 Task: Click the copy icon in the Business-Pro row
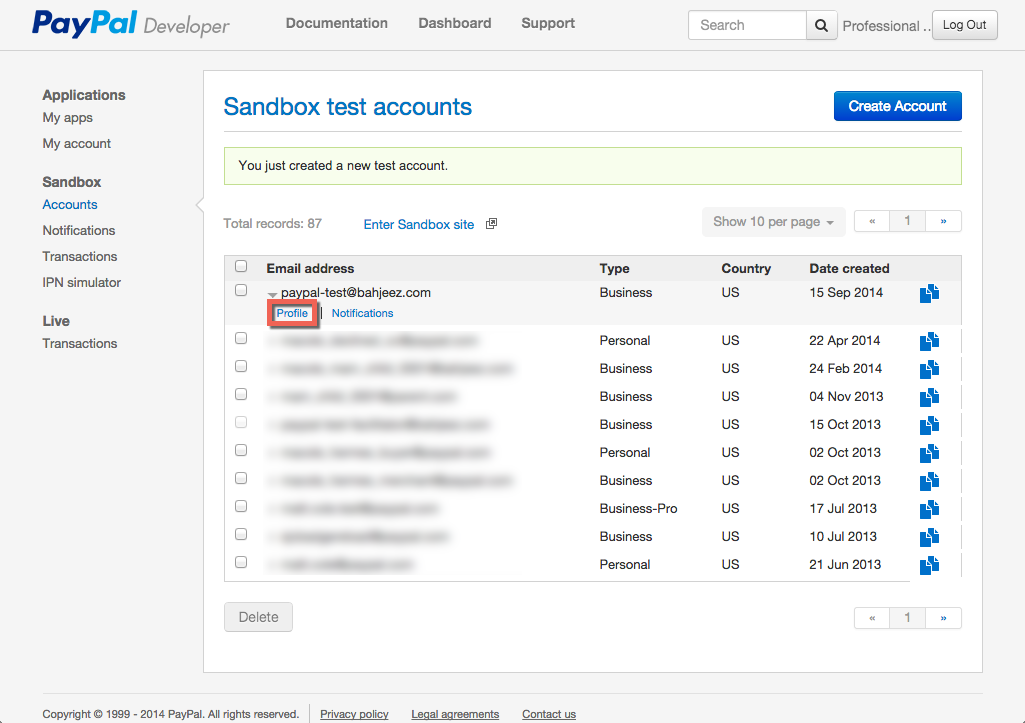click(x=929, y=509)
